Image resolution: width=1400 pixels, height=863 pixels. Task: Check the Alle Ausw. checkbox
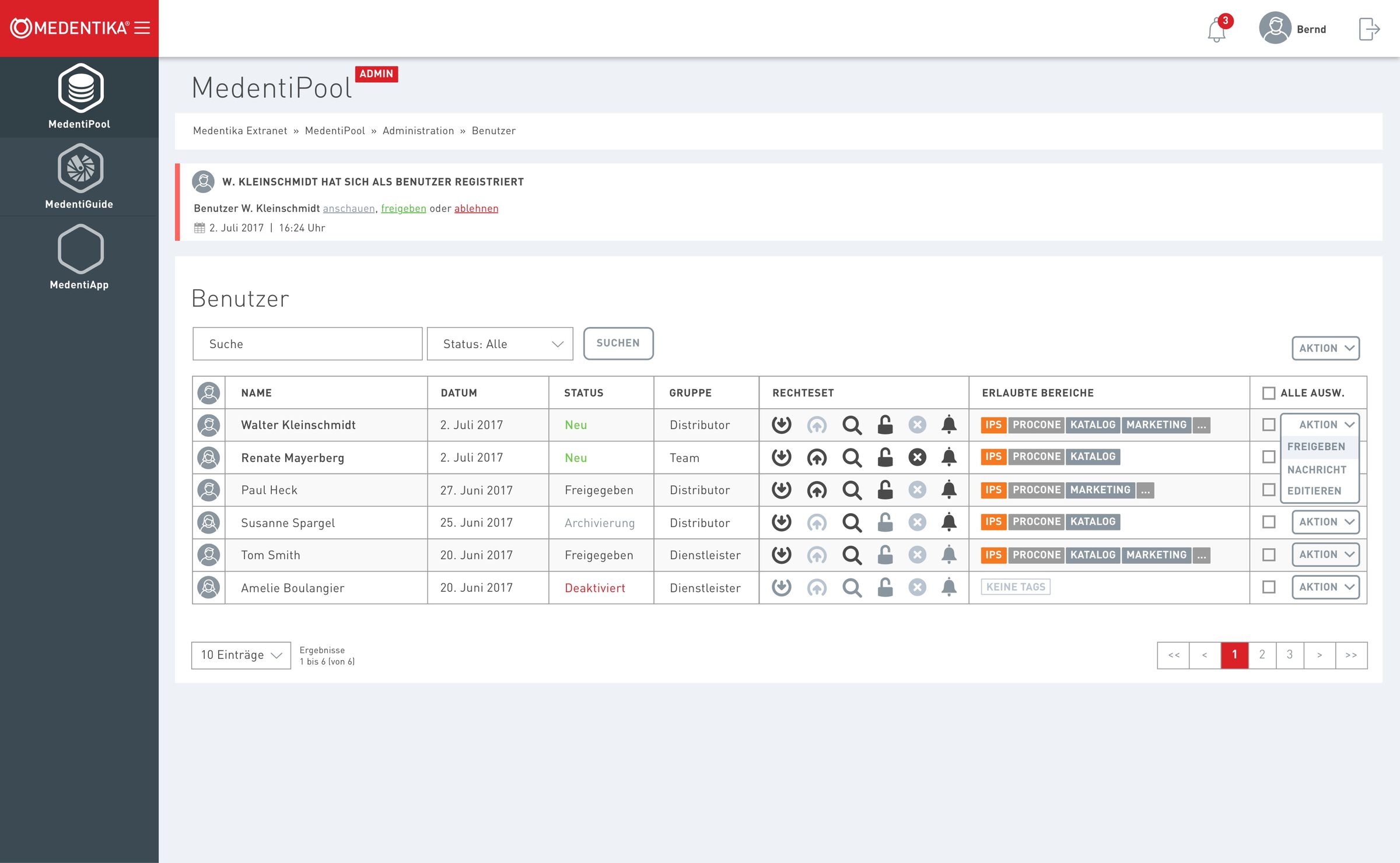click(x=1268, y=393)
